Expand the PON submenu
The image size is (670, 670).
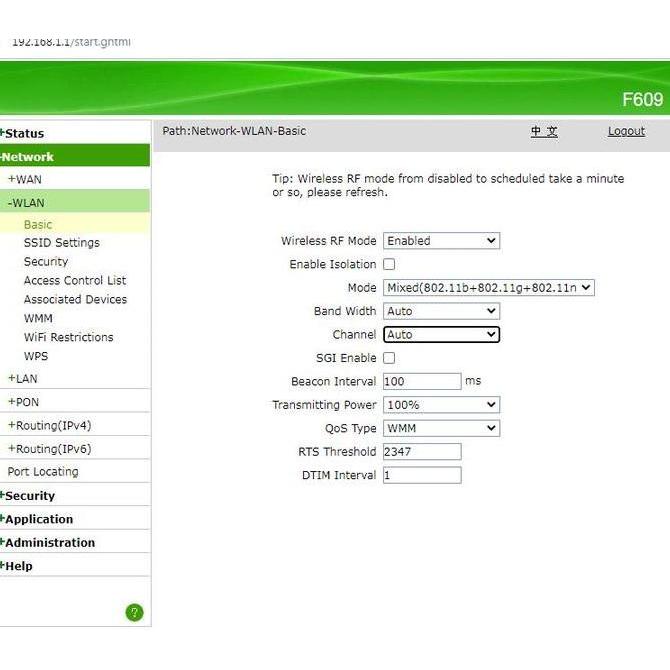(x=24, y=402)
